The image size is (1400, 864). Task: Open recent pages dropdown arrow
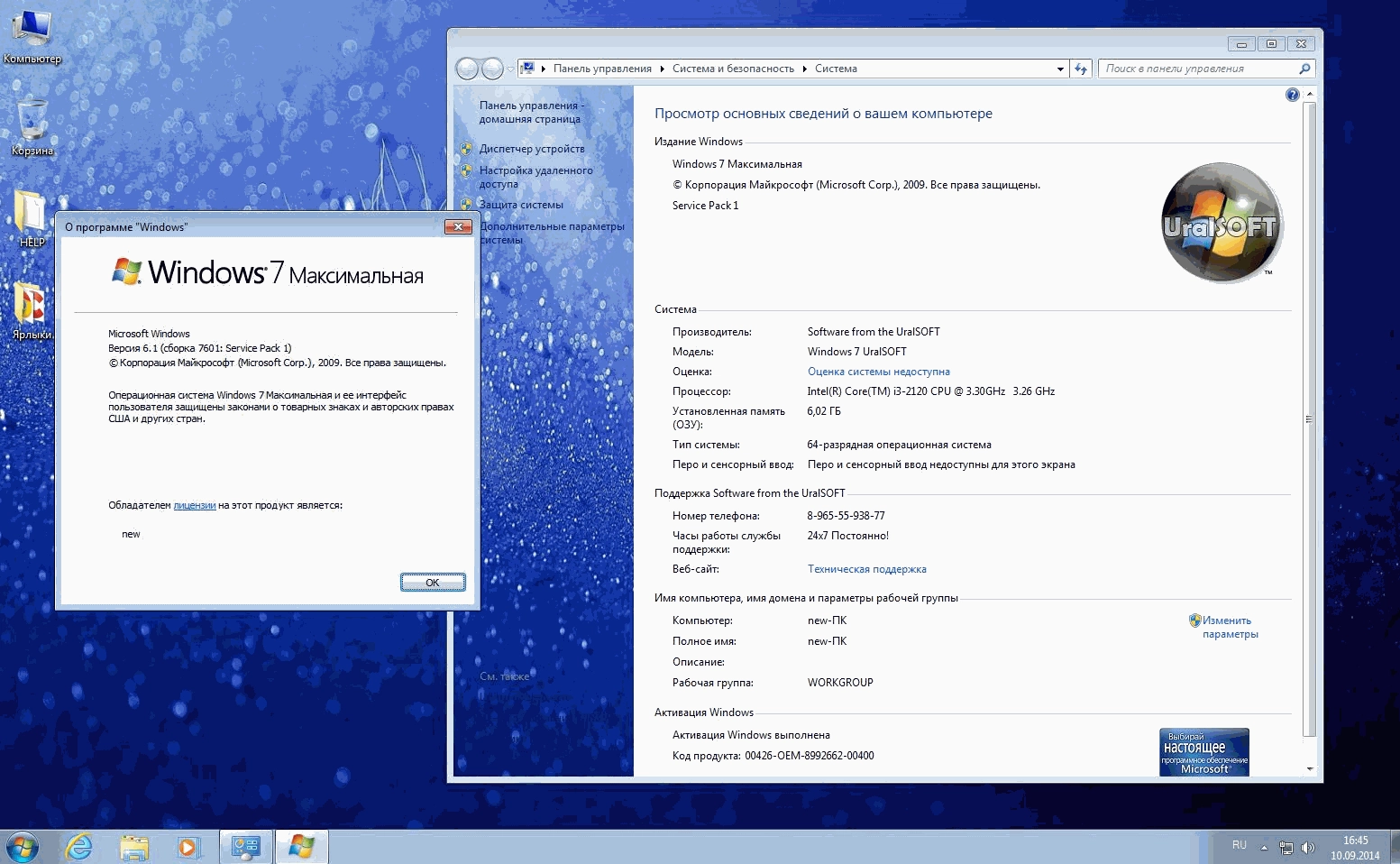click(510, 69)
